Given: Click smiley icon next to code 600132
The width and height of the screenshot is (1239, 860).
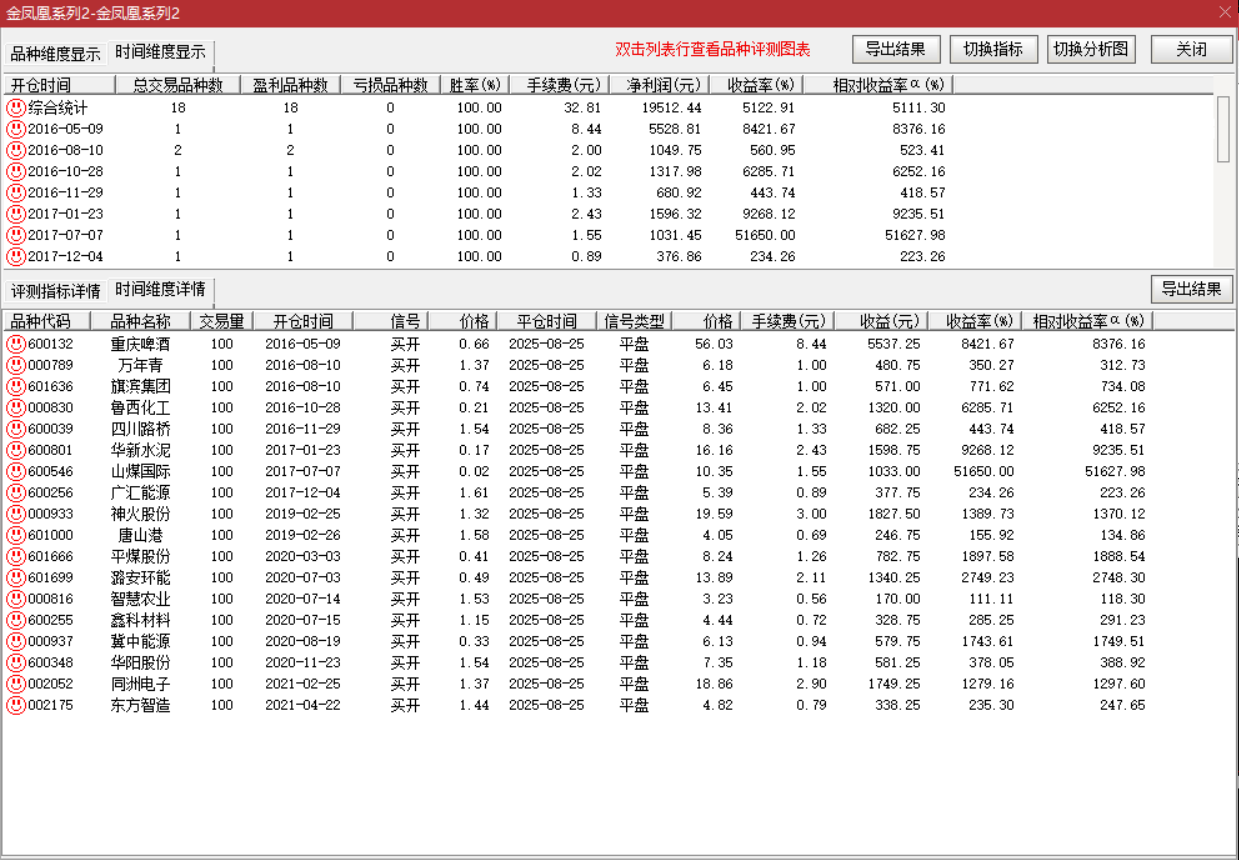Looking at the screenshot, I should pyautogui.click(x=16, y=343).
